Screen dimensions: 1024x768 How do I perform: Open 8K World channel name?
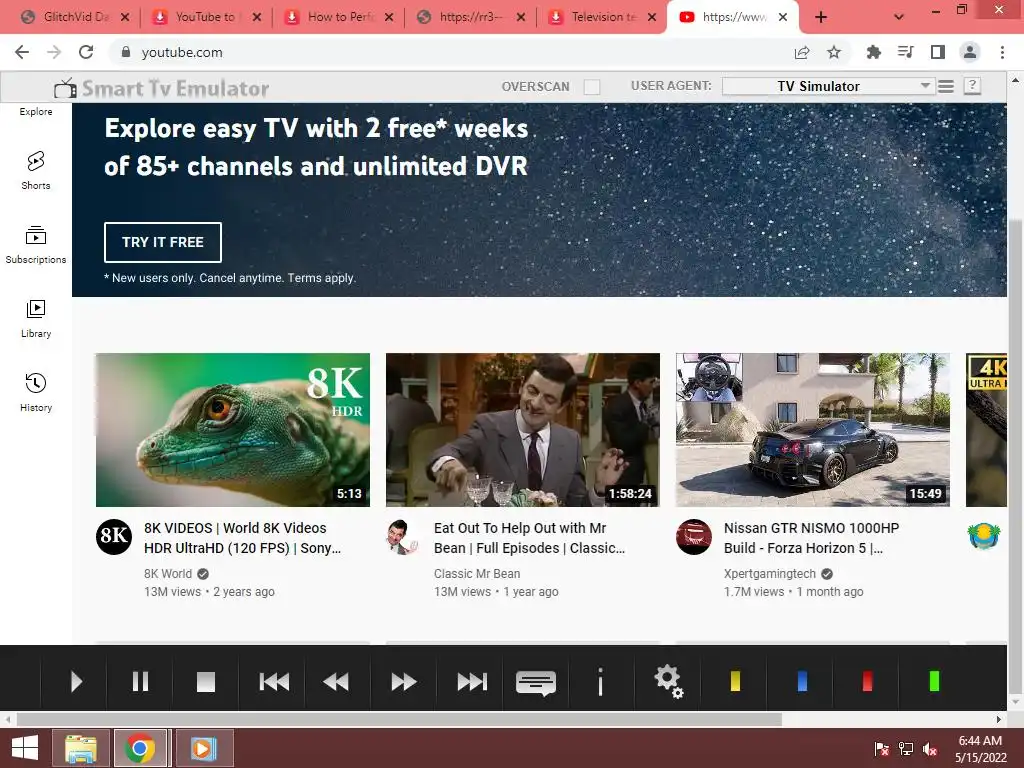tap(168, 573)
